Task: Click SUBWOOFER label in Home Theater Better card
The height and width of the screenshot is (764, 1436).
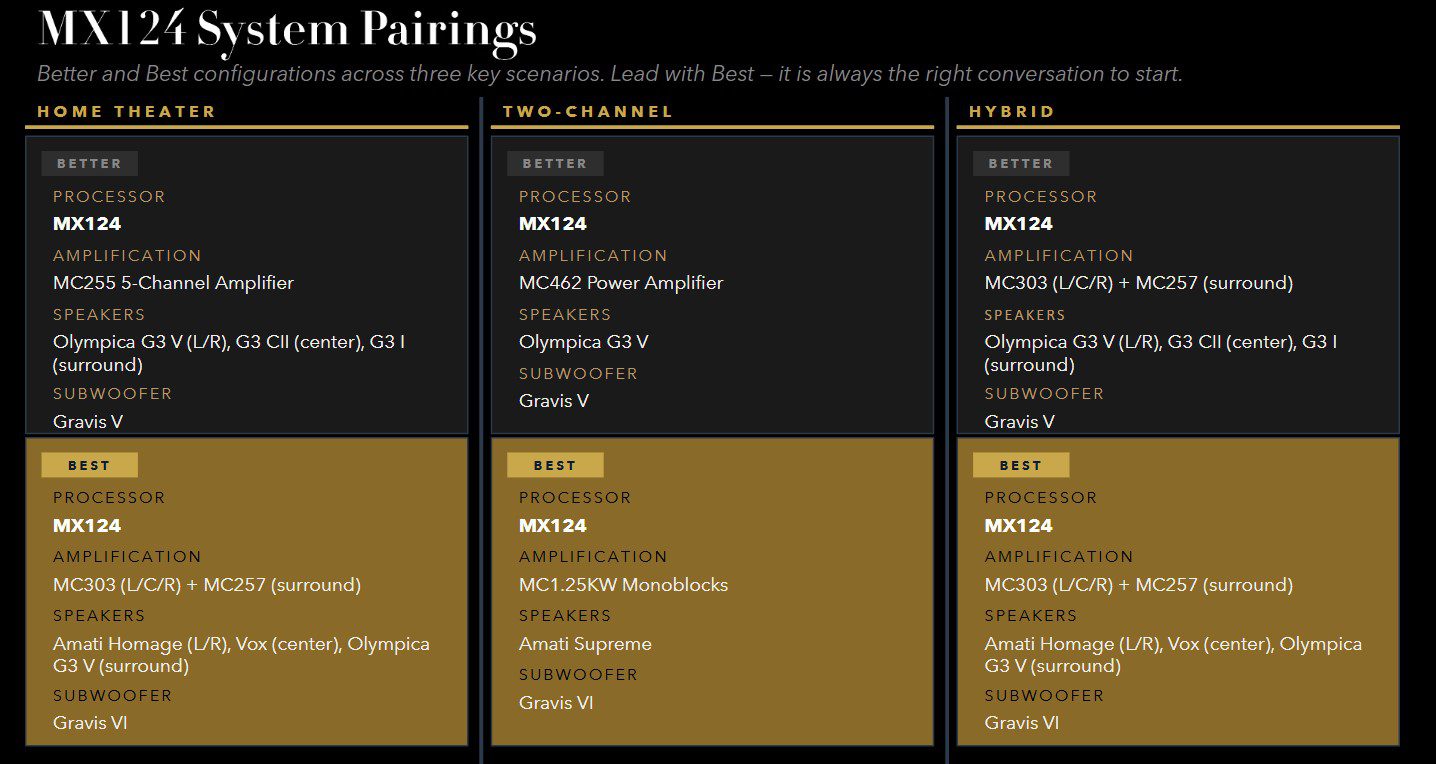Action: [x=113, y=394]
